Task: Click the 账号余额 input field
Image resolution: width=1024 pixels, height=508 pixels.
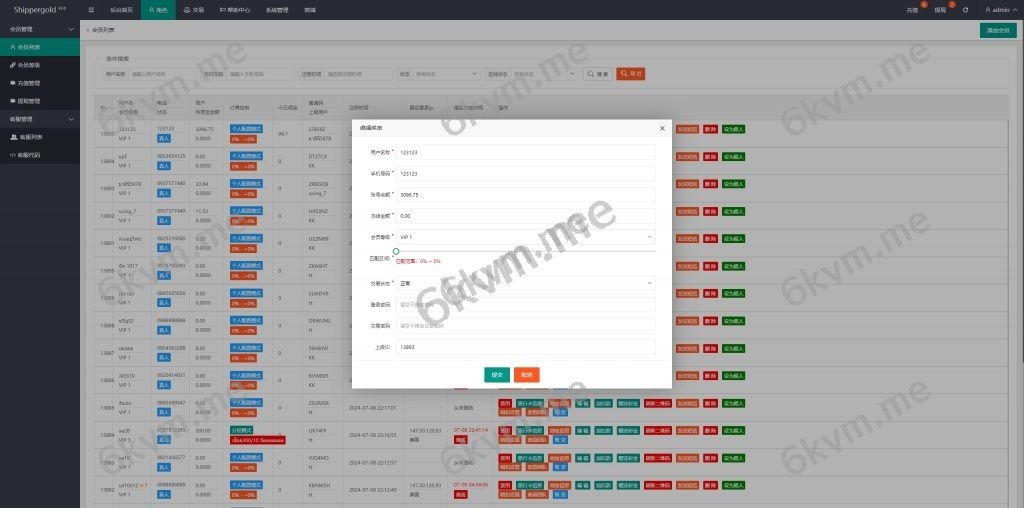Action: [x=525, y=194]
